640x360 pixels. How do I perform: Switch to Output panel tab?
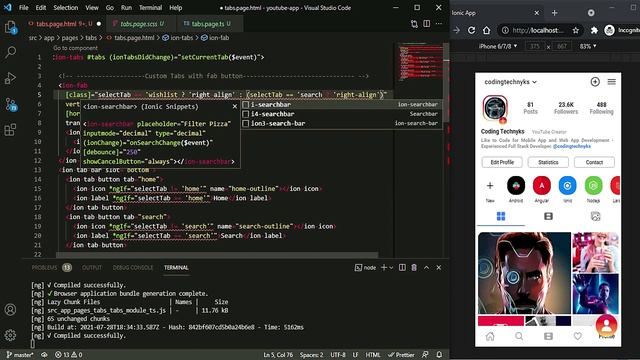click(92, 267)
